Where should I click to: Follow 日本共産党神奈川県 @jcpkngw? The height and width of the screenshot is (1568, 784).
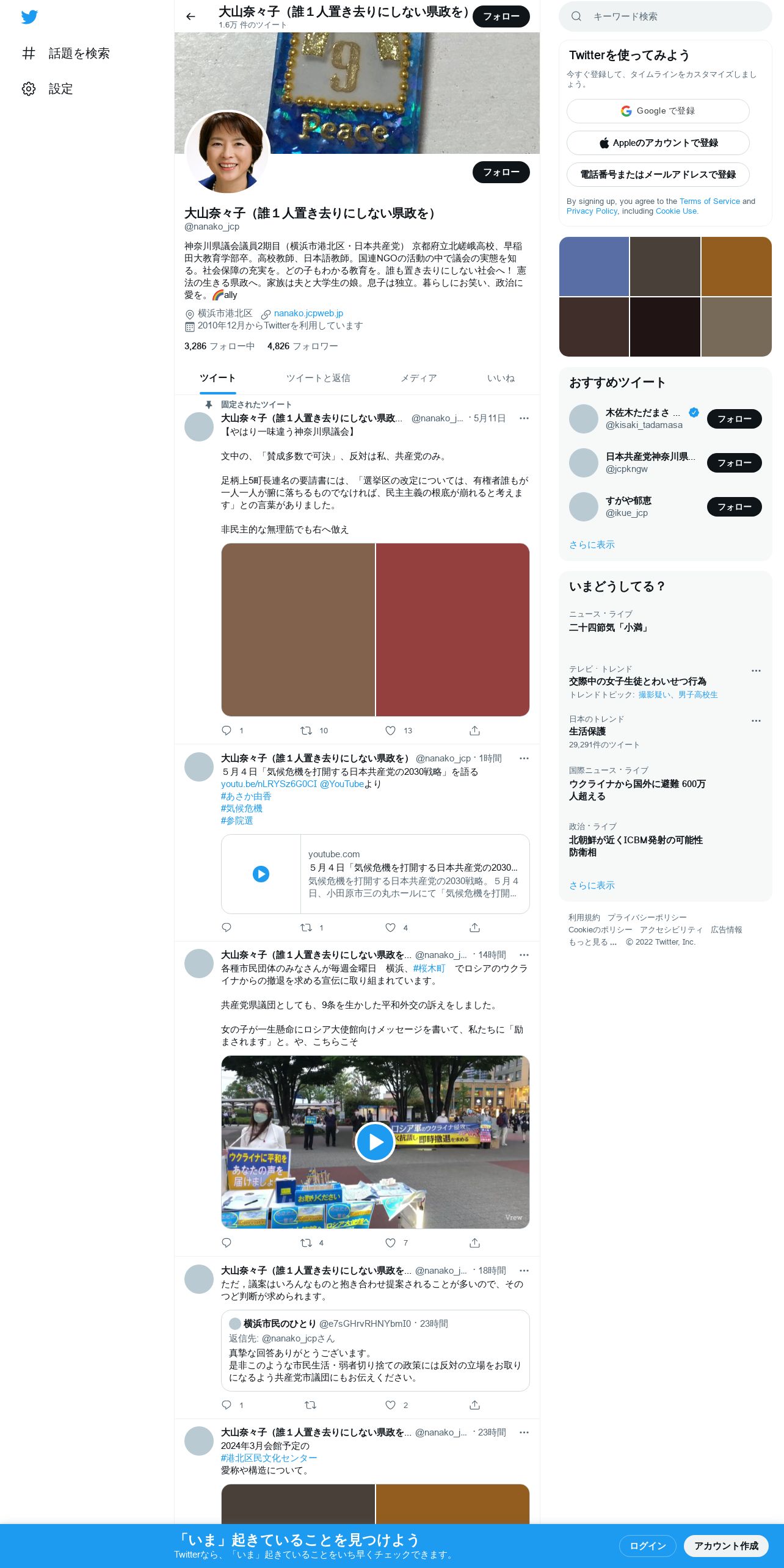click(x=735, y=463)
